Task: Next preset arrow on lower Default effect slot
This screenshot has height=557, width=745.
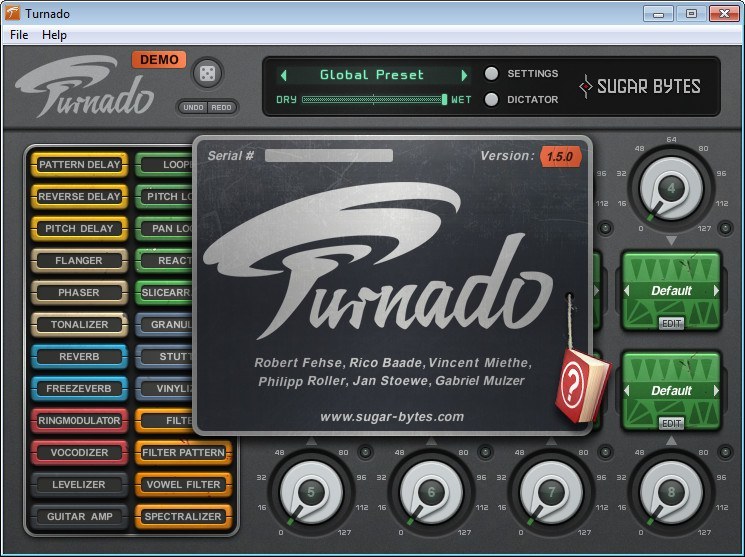Action: (x=716, y=391)
